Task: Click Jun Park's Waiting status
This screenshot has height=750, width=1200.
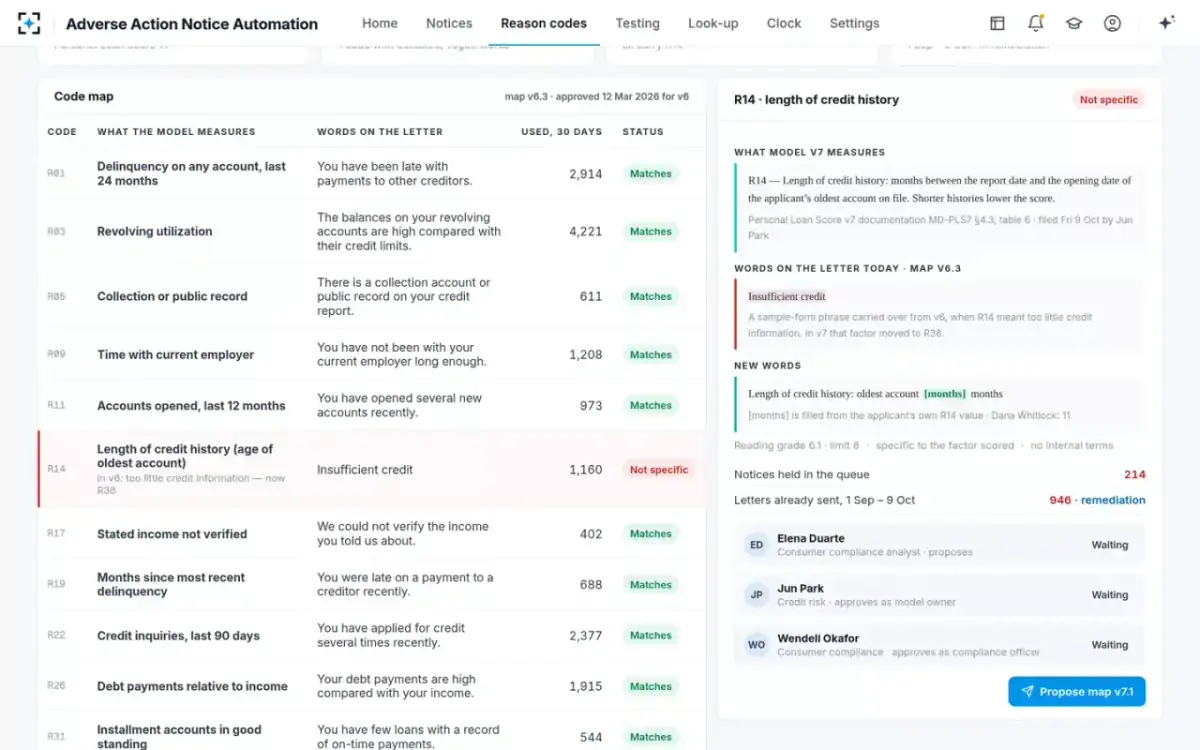Action: click(x=1110, y=595)
